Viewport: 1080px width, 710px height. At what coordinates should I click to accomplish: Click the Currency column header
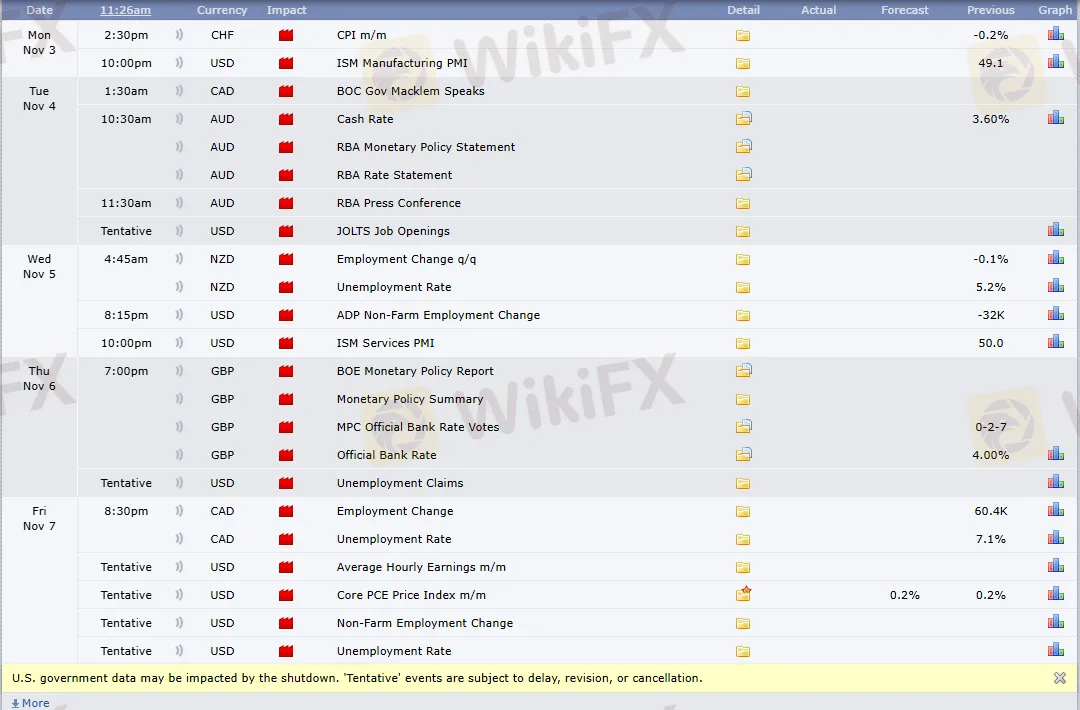pos(222,10)
